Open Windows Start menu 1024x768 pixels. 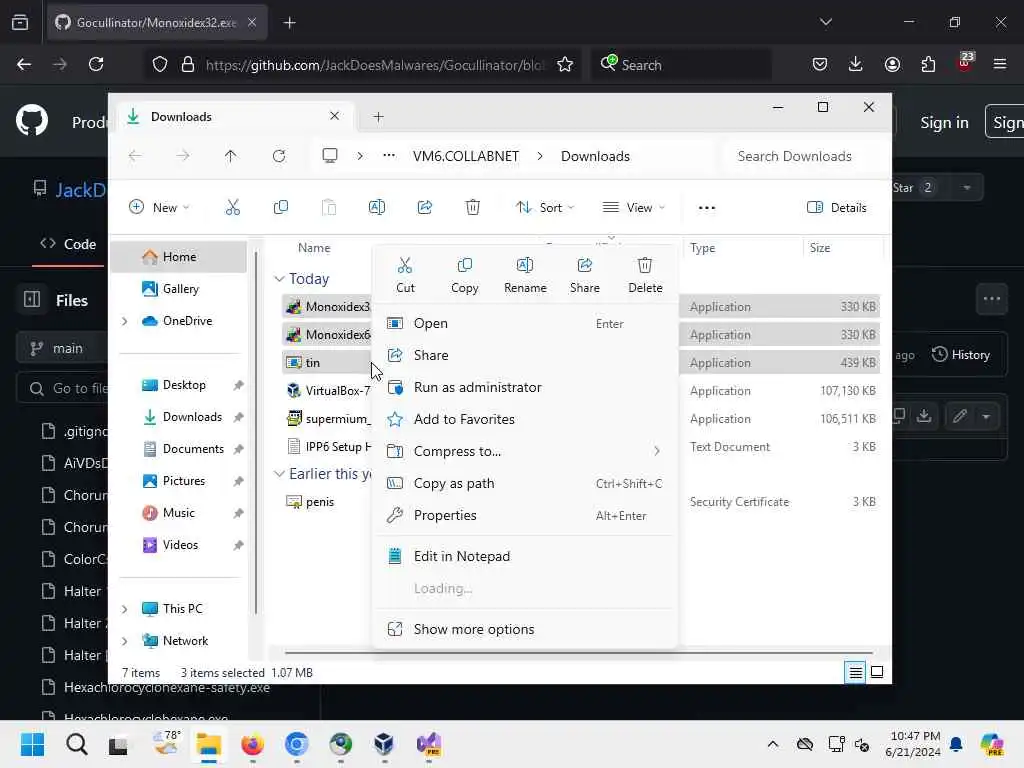point(32,744)
